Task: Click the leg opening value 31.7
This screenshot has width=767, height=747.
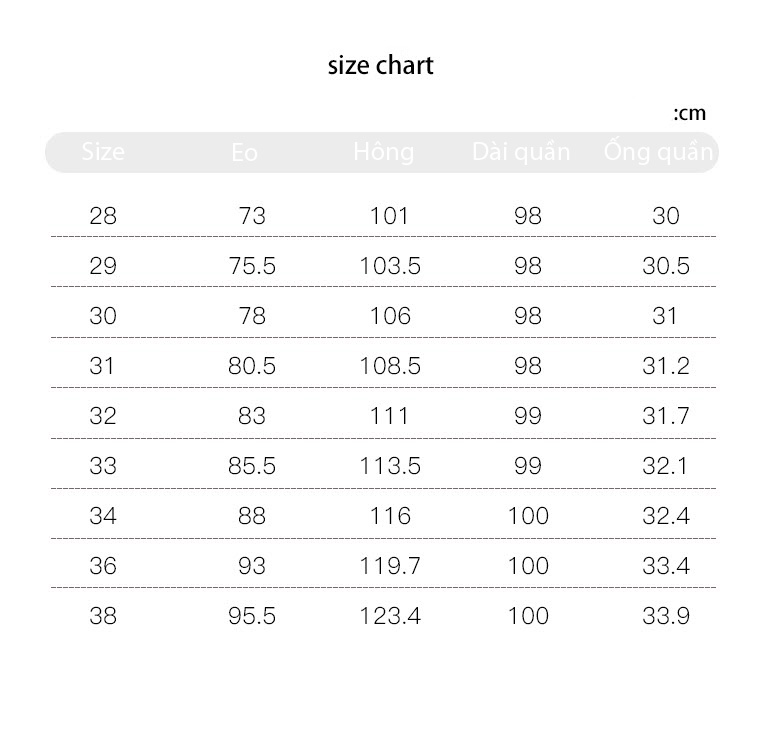Action: point(666,416)
